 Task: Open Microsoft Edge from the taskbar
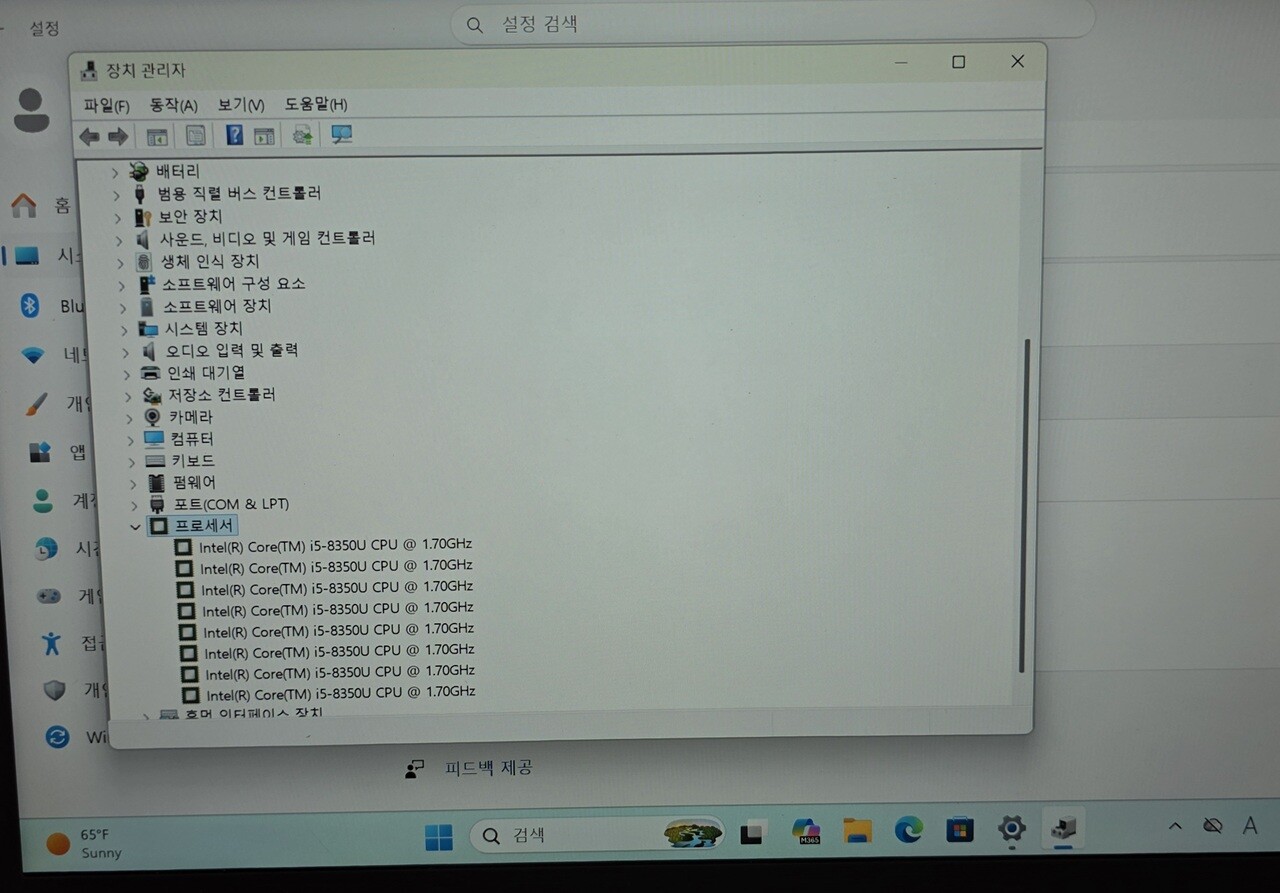pos(908,829)
